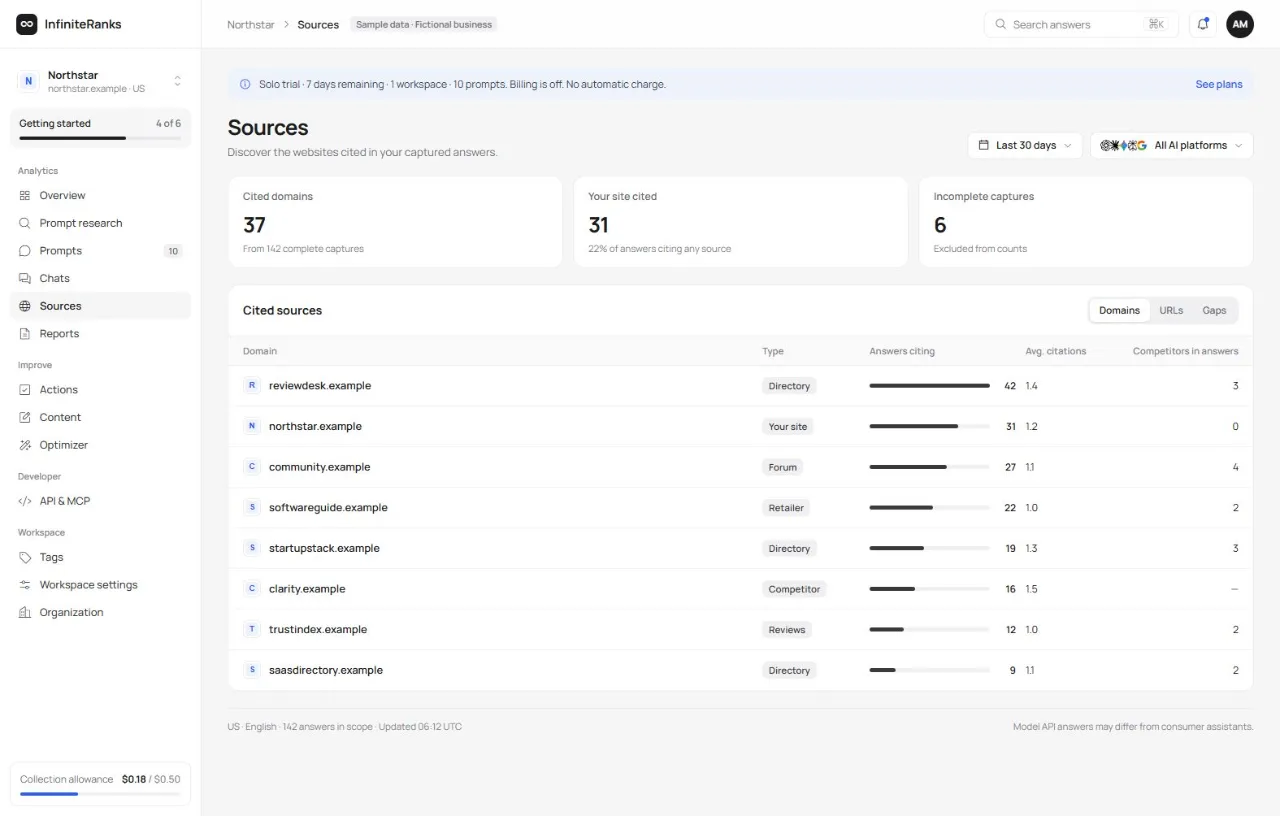Open the All AI platforms filter dropdown
The height and width of the screenshot is (816, 1280).
coord(1171,145)
